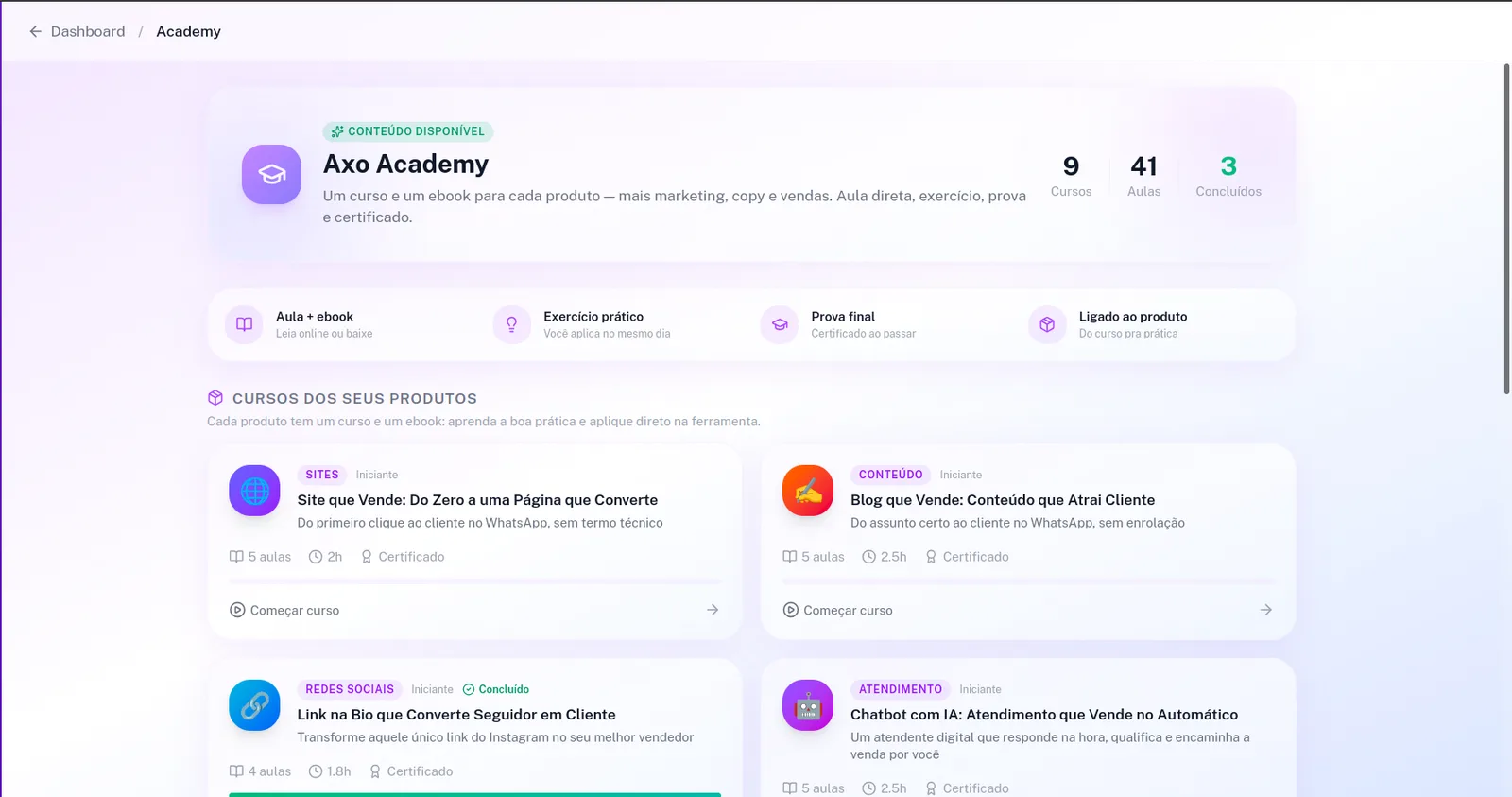1512x797 pixels.
Task: Click the Cursos dos seus produtos heading
Action: tap(354, 399)
